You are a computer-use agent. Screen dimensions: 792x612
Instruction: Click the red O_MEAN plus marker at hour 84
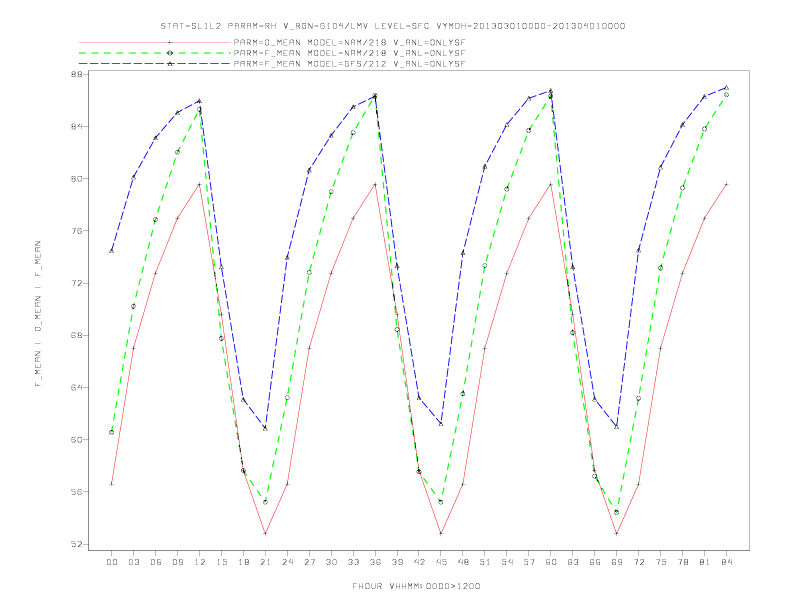727,184
